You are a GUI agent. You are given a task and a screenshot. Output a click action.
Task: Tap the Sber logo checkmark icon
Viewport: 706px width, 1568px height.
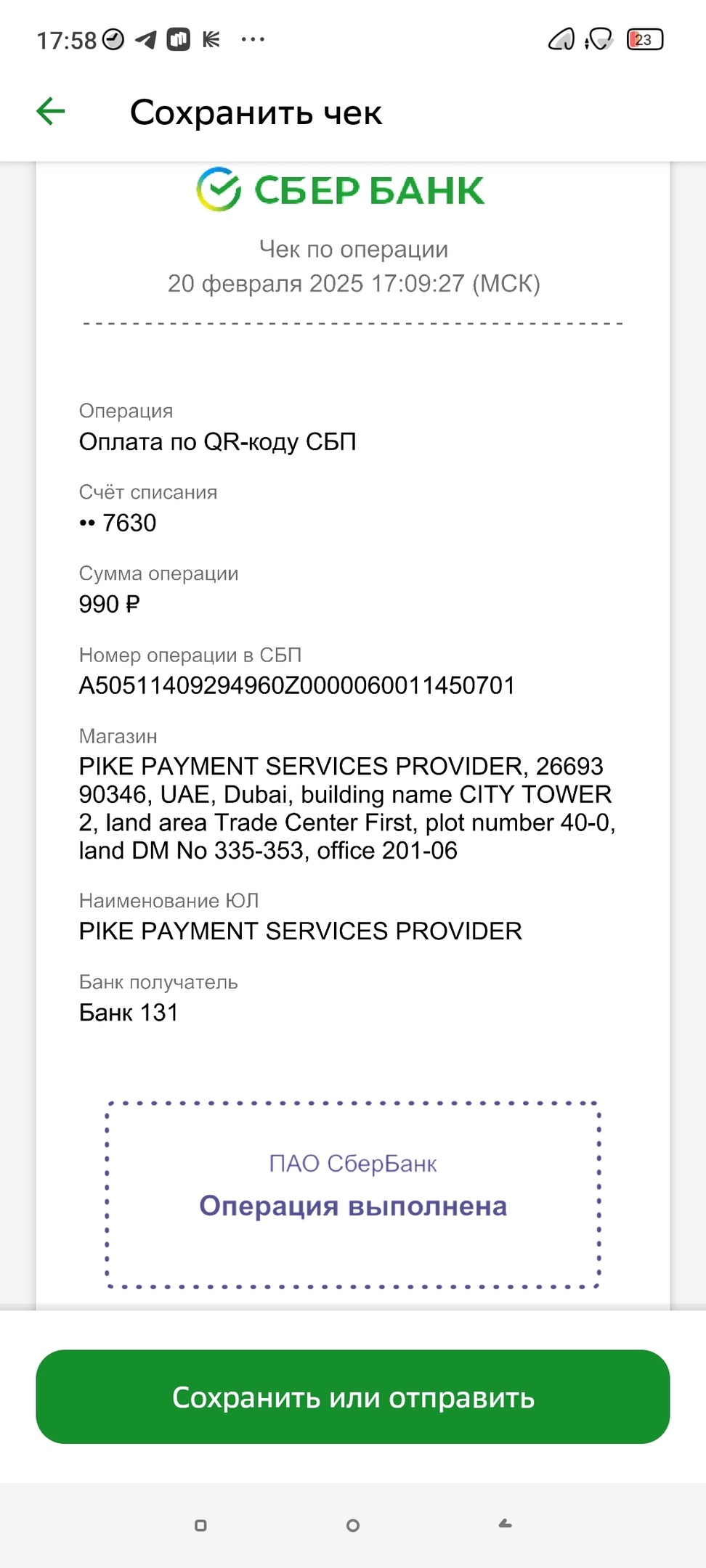click(218, 189)
